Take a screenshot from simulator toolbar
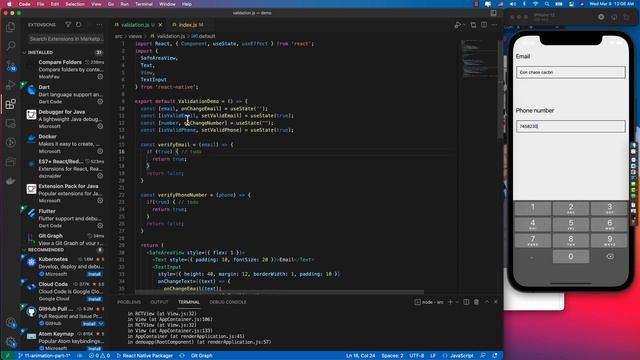The image size is (640, 360). tap(614, 17)
